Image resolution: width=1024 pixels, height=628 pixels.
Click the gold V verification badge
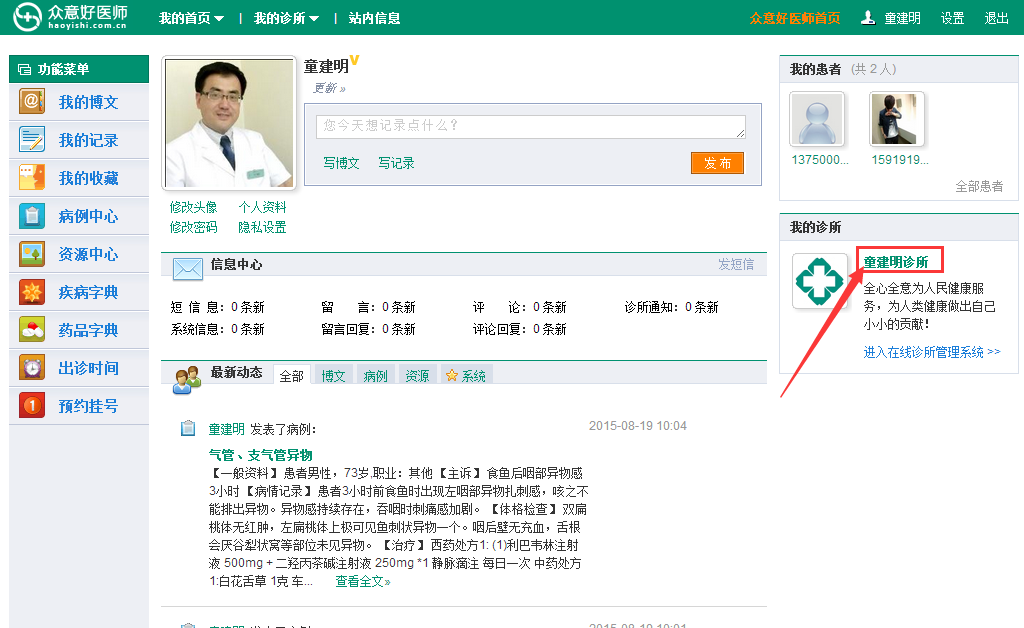(355, 61)
